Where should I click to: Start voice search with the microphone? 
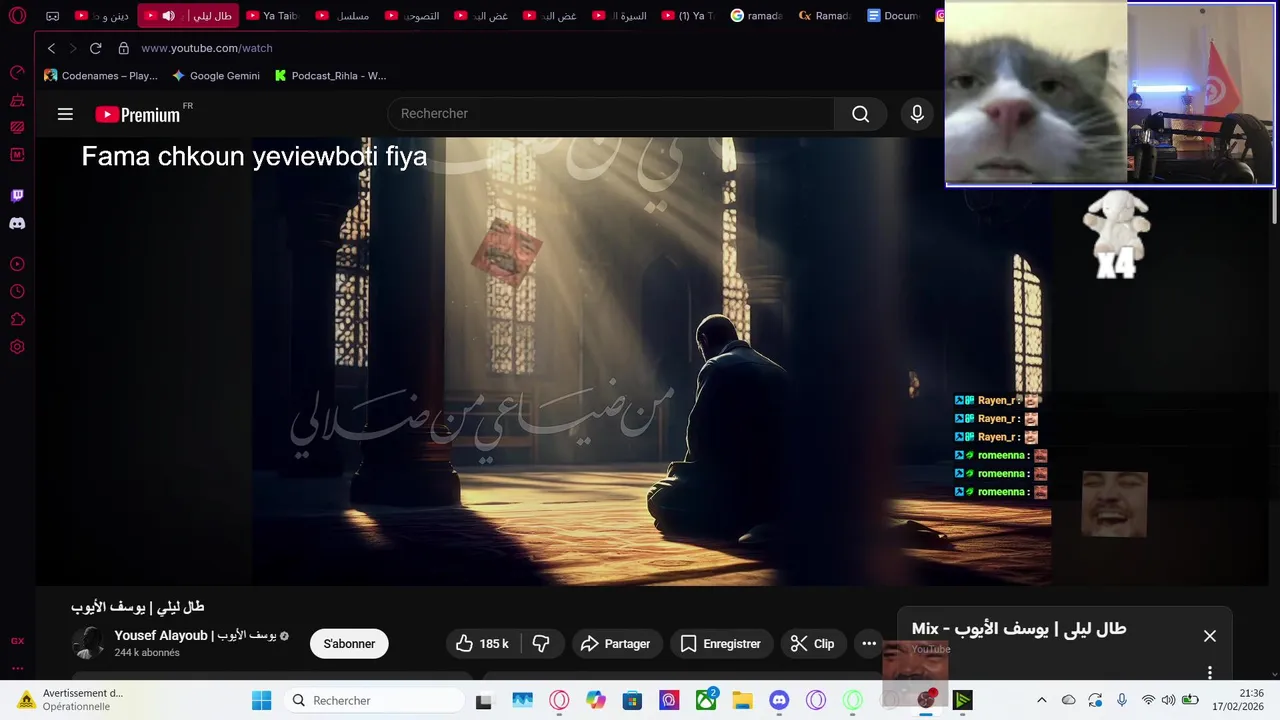click(917, 114)
